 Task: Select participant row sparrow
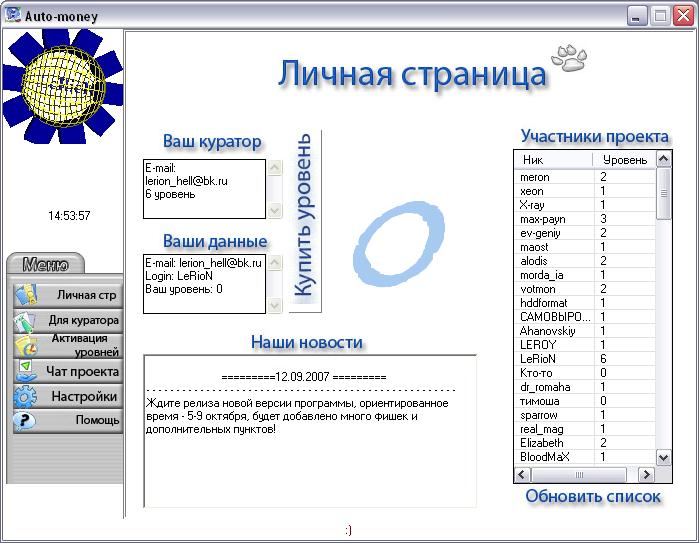click(x=585, y=415)
